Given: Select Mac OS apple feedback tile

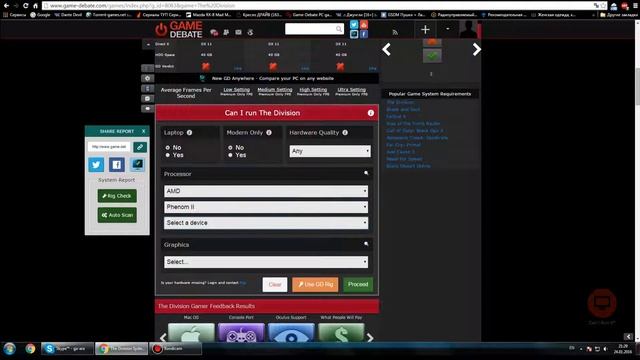Looking at the screenshot, I should (x=191, y=333).
